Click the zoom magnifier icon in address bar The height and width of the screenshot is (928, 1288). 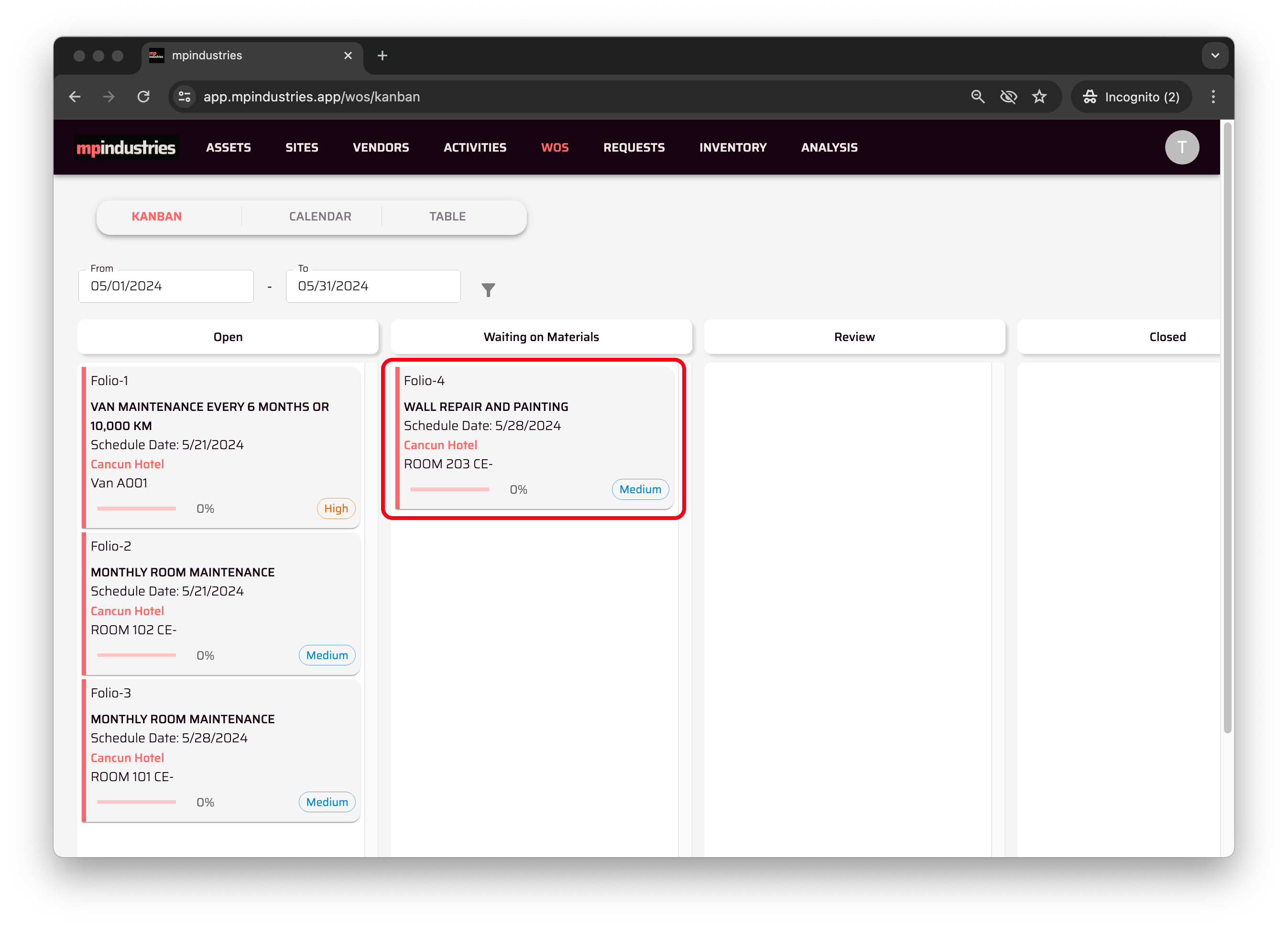click(977, 97)
